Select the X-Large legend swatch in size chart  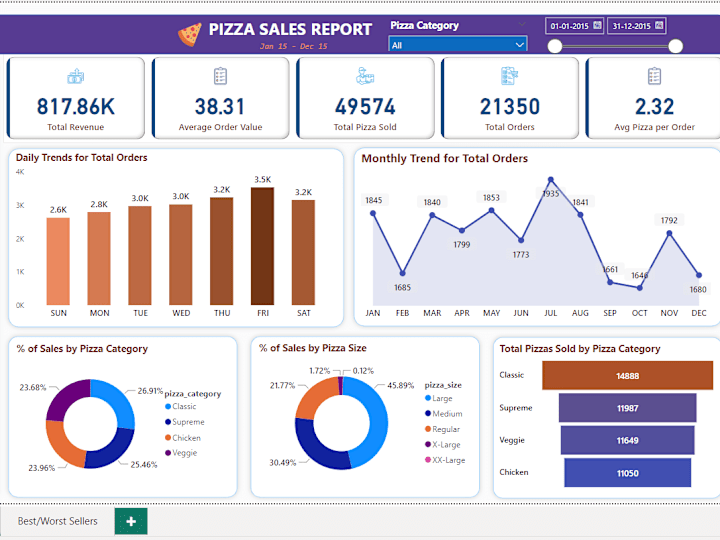point(428,444)
